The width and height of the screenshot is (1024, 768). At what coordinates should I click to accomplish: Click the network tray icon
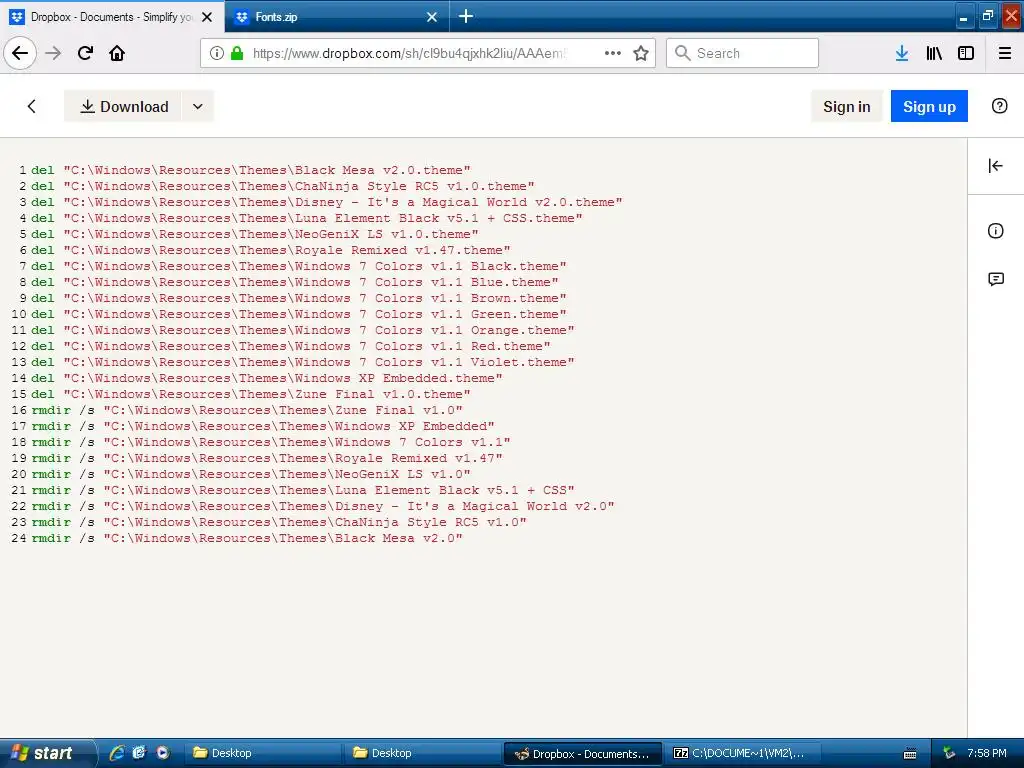[x=949, y=753]
